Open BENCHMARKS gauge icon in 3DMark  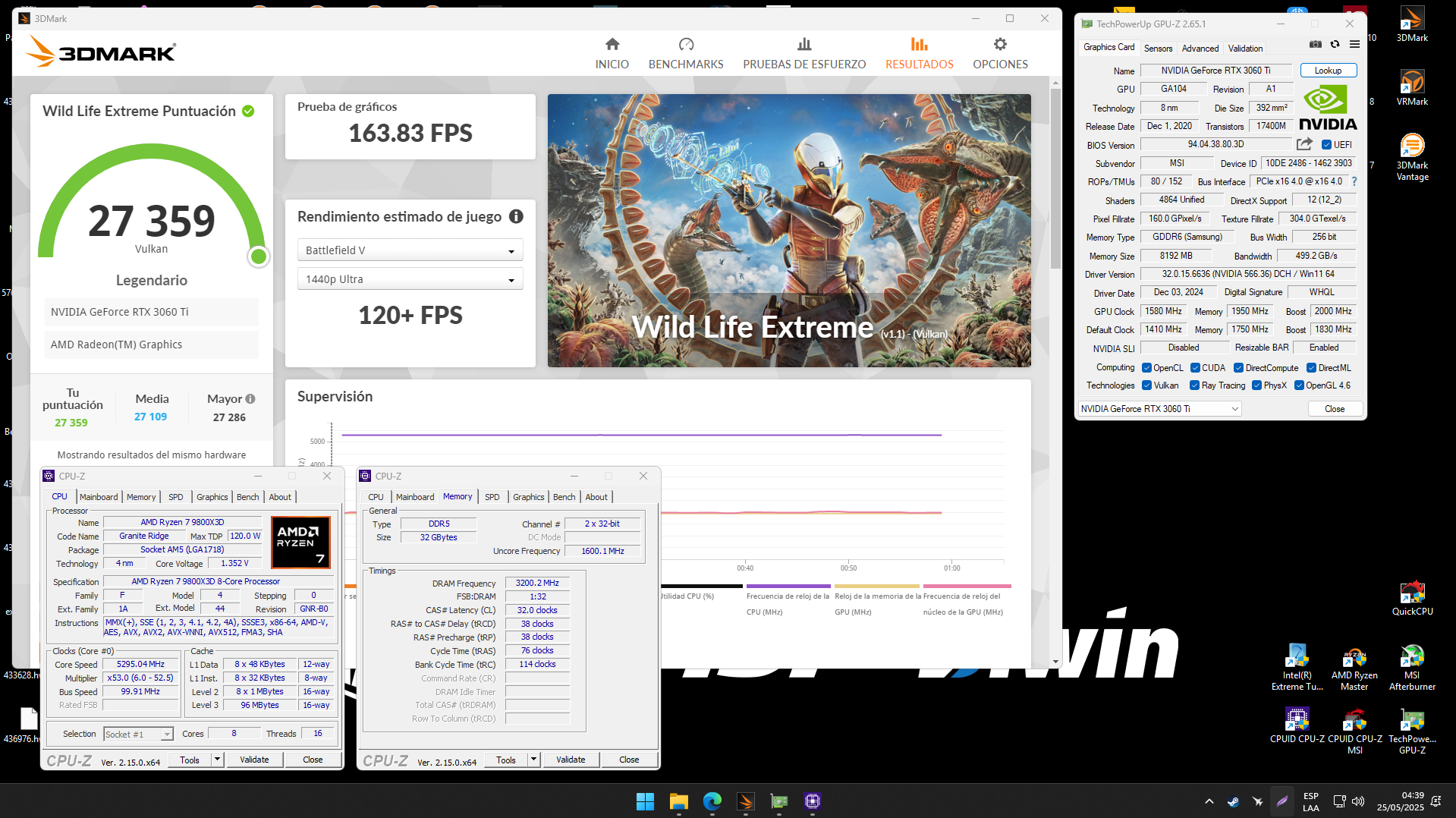click(686, 44)
